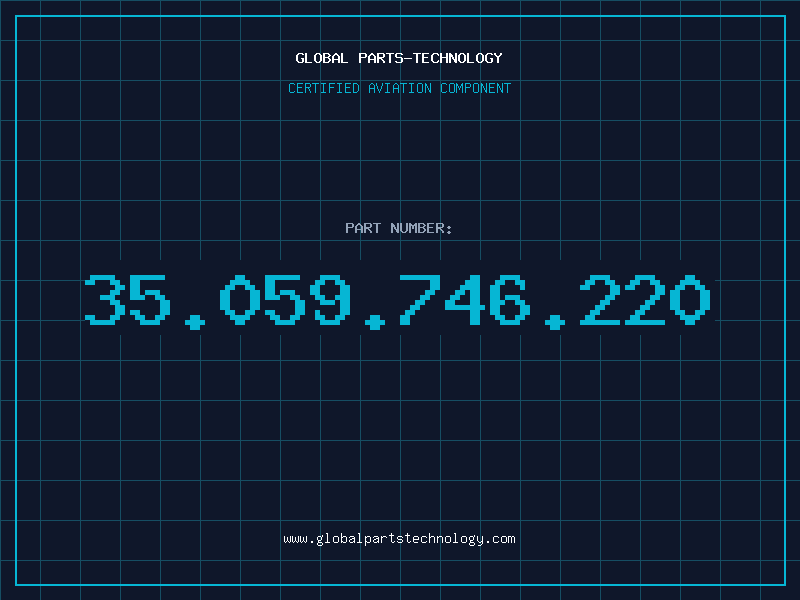The width and height of the screenshot is (800, 600).
Task: Open the www.globalpartstechnology.com link
Action: click(399, 539)
